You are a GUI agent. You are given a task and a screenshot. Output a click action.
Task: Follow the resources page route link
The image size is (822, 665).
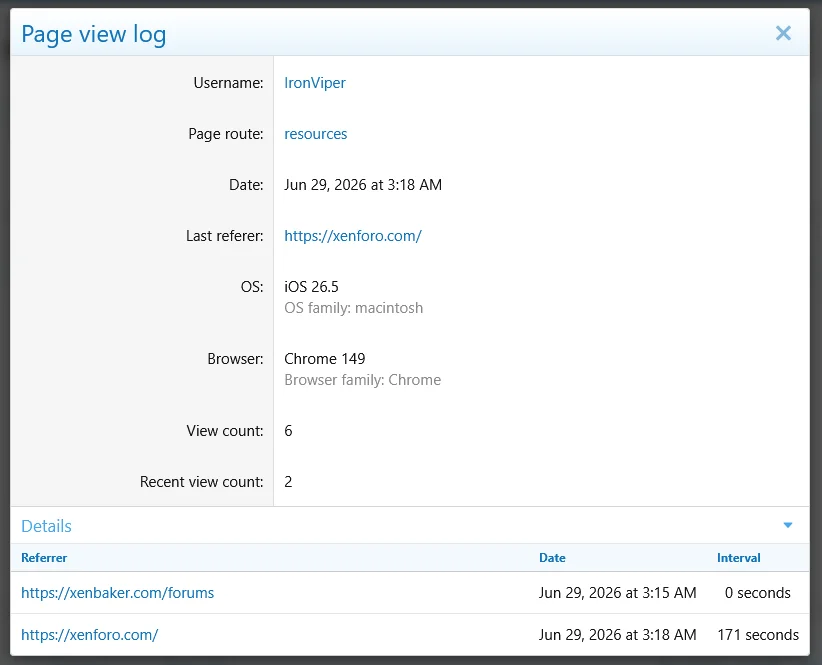(x=316, y=134)
